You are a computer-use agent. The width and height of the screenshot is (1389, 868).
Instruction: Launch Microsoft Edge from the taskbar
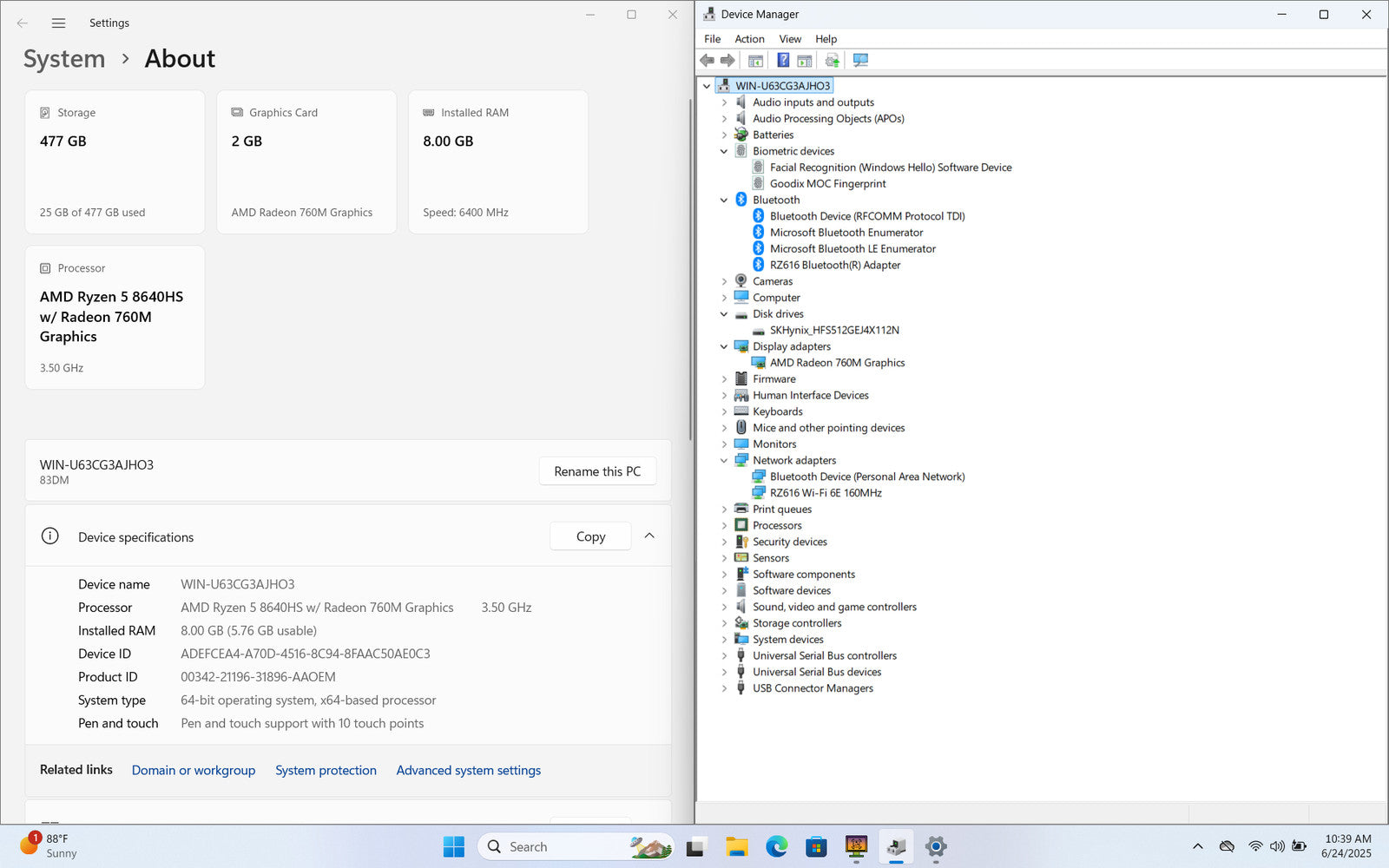[776, 846]
